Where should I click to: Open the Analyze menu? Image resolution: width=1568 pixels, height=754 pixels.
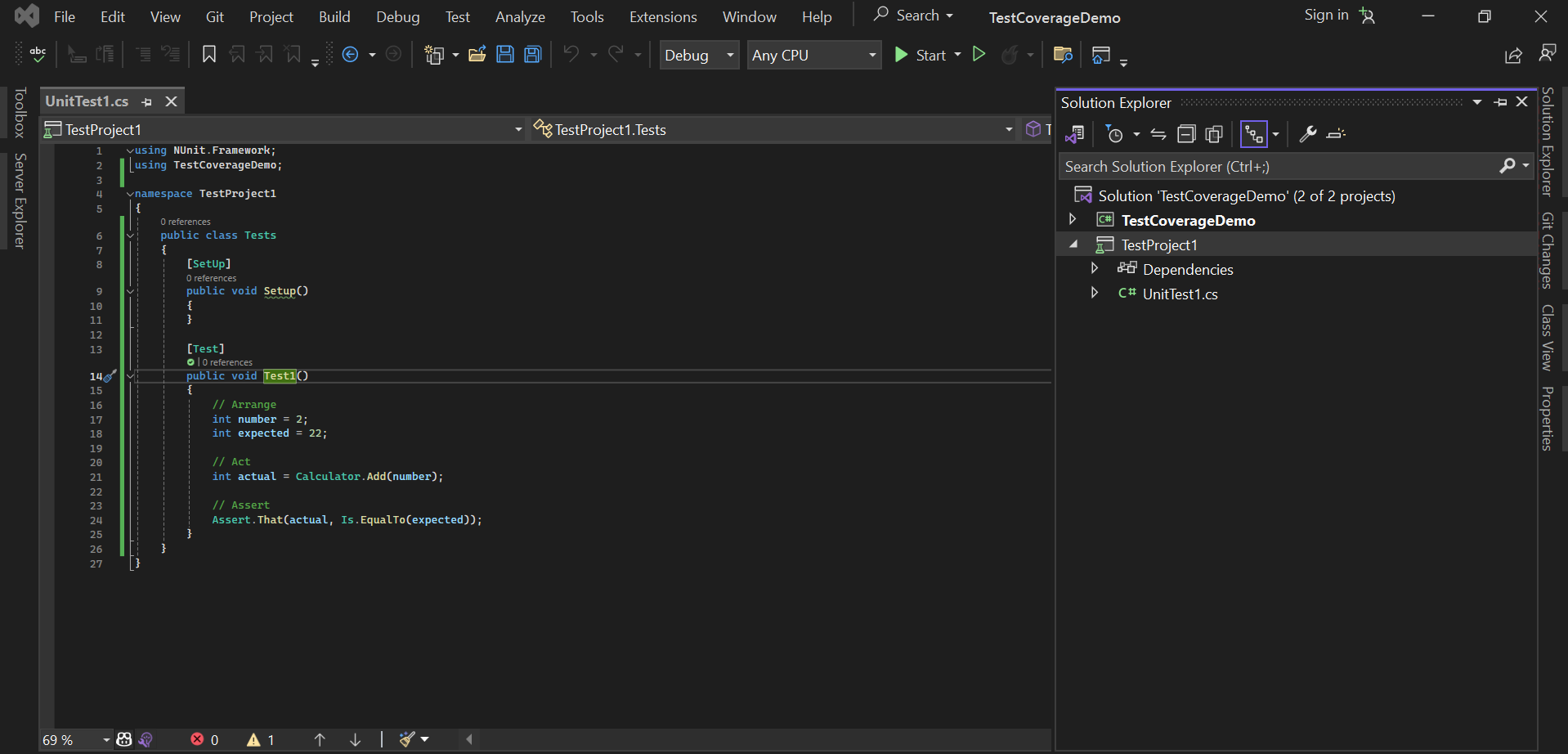[520, 17]
